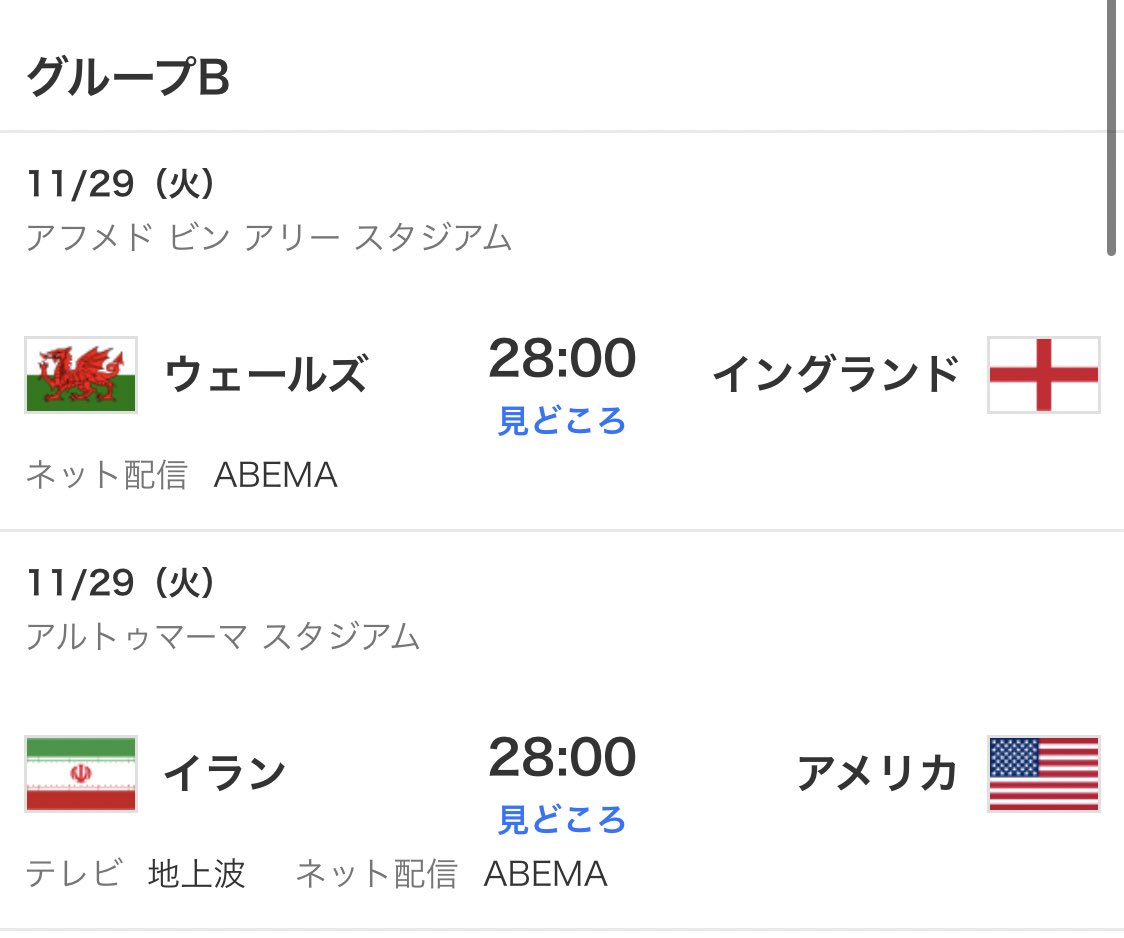Select the ウェールズ team name

pos(265,375)
